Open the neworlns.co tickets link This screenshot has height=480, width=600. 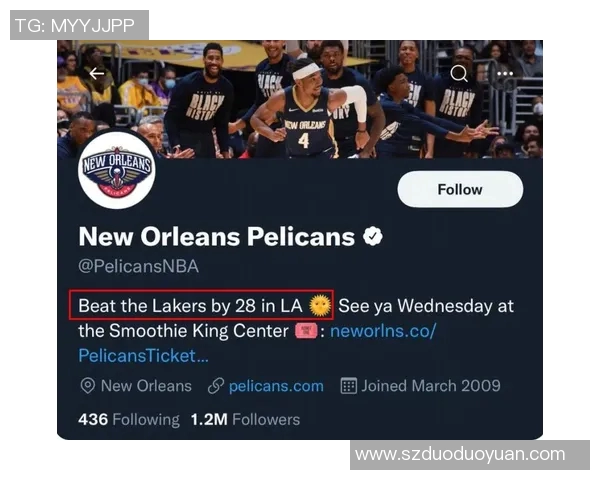point(383,330)
